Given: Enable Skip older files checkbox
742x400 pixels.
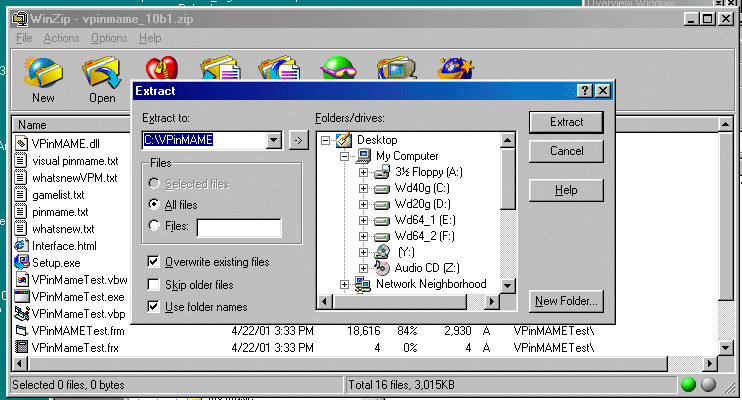Looking at the screenshot, I should [153, 285].
